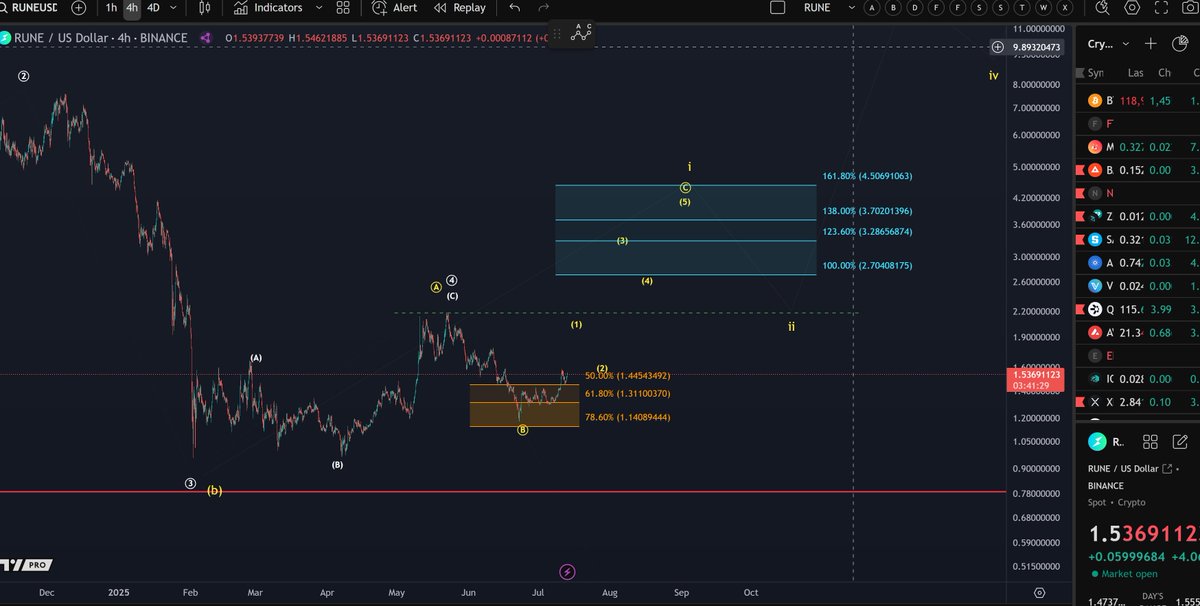Click the plus button at the 9.89320473 price
The width and height of the screenshot is (1200, 606).
[997, 47]
